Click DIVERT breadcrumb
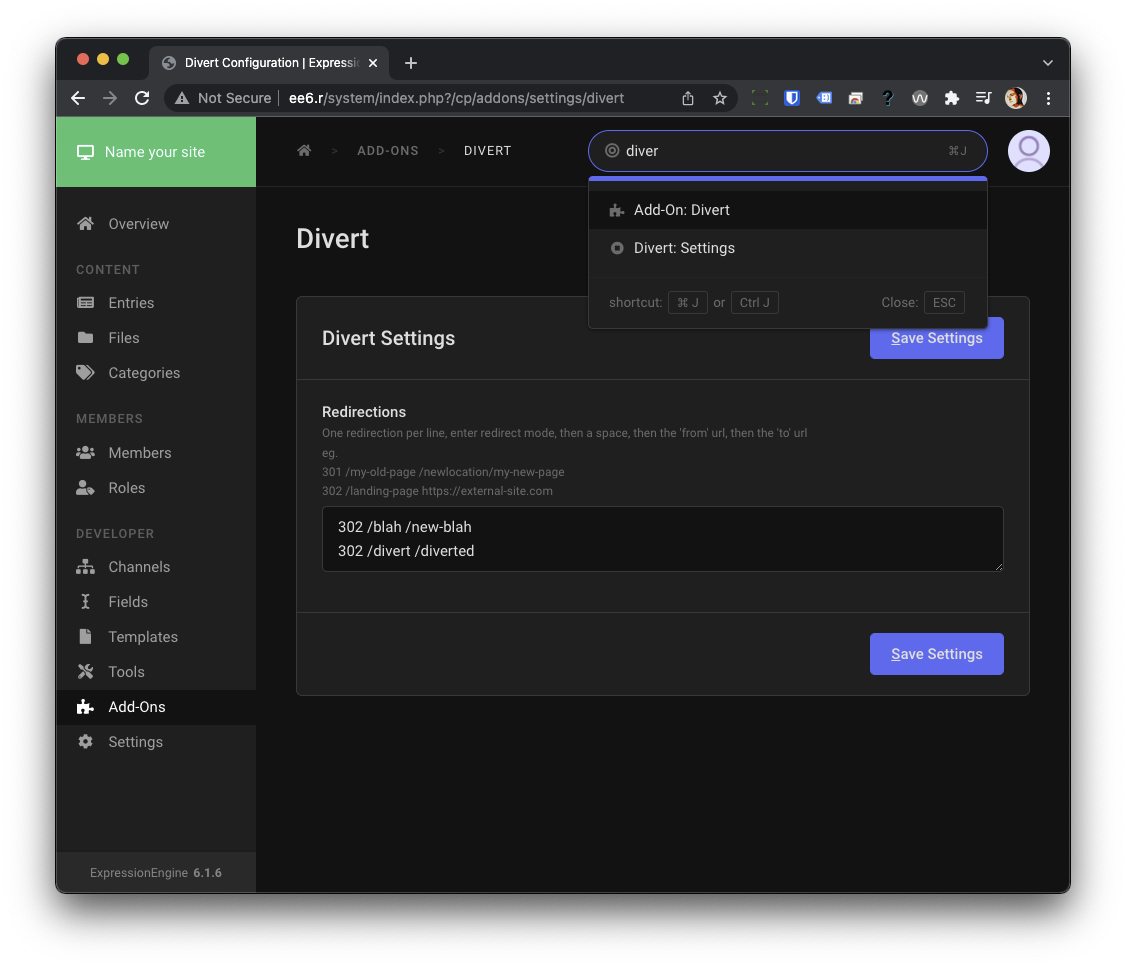 [x=488, y=151]
